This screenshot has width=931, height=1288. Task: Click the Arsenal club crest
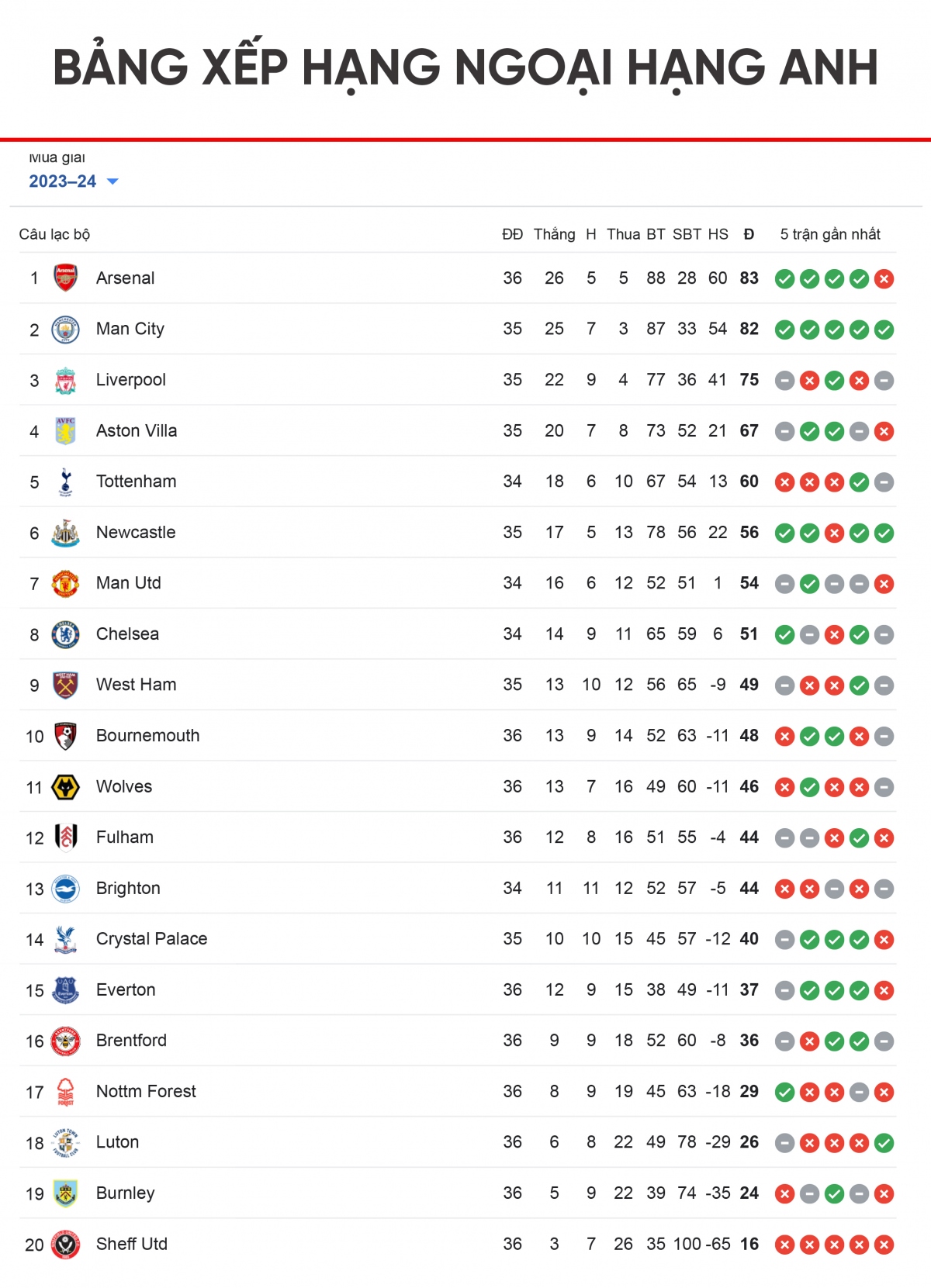65,278
